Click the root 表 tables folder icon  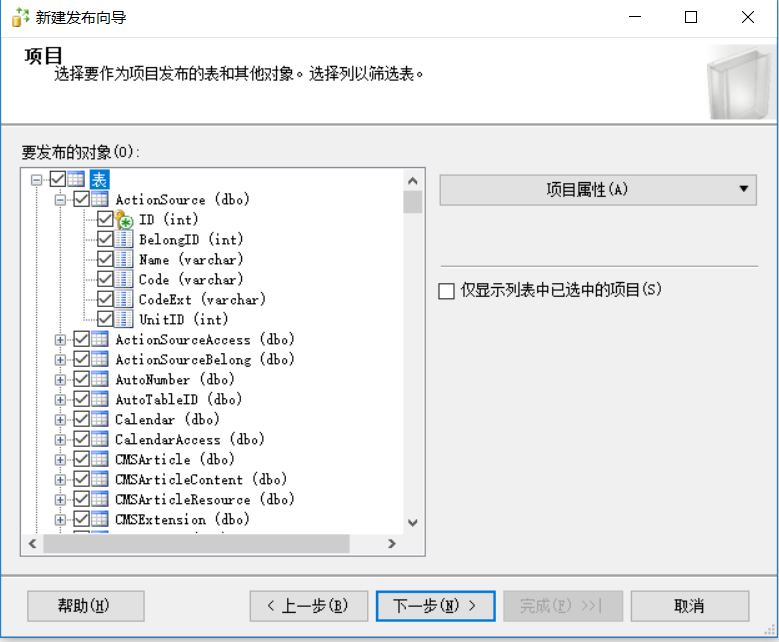click(76, 180)
